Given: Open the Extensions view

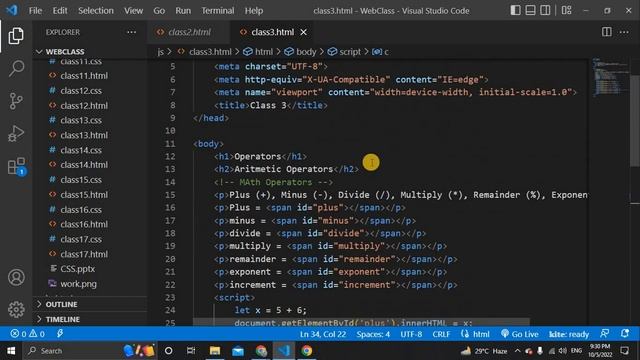Looking at the screenshot, I should tap(16, 166).
